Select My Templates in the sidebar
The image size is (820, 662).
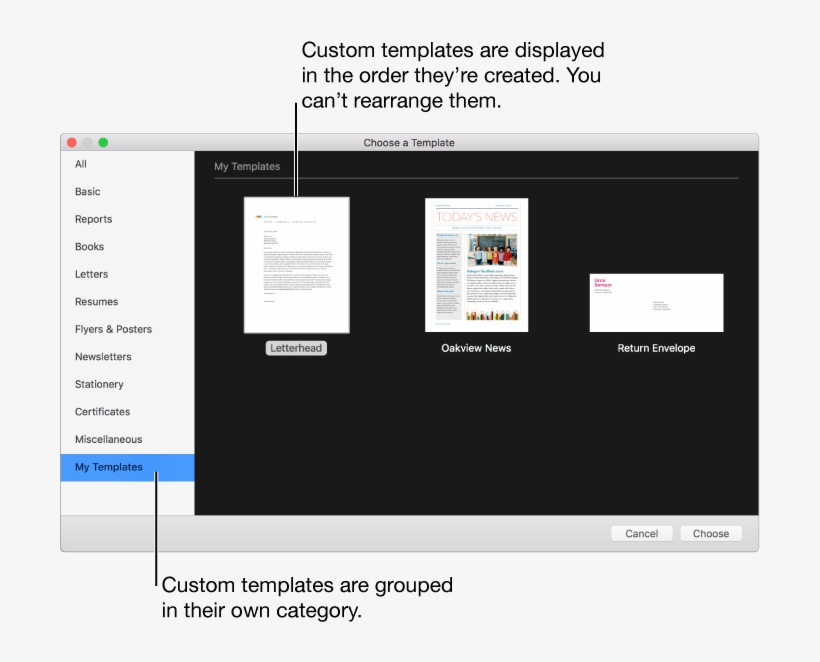(108, 467)
